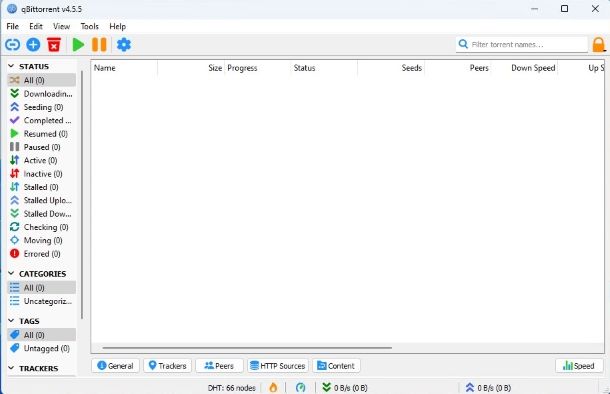The width and height of the screenshot is (610, 394).
Task: Open the Tools menu
Action: [x=89, y=26]
